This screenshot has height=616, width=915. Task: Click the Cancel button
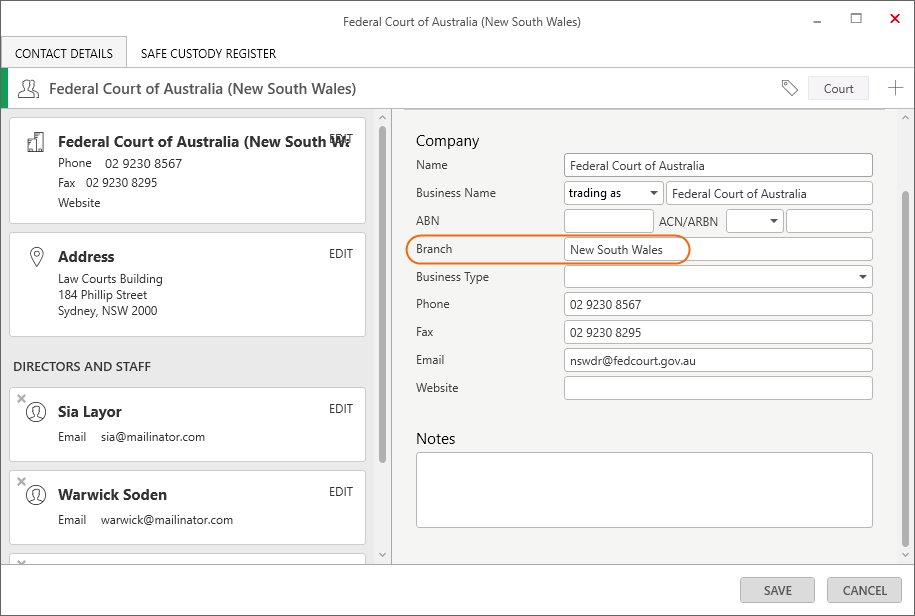pyautogui.click(x=864, y=590)
